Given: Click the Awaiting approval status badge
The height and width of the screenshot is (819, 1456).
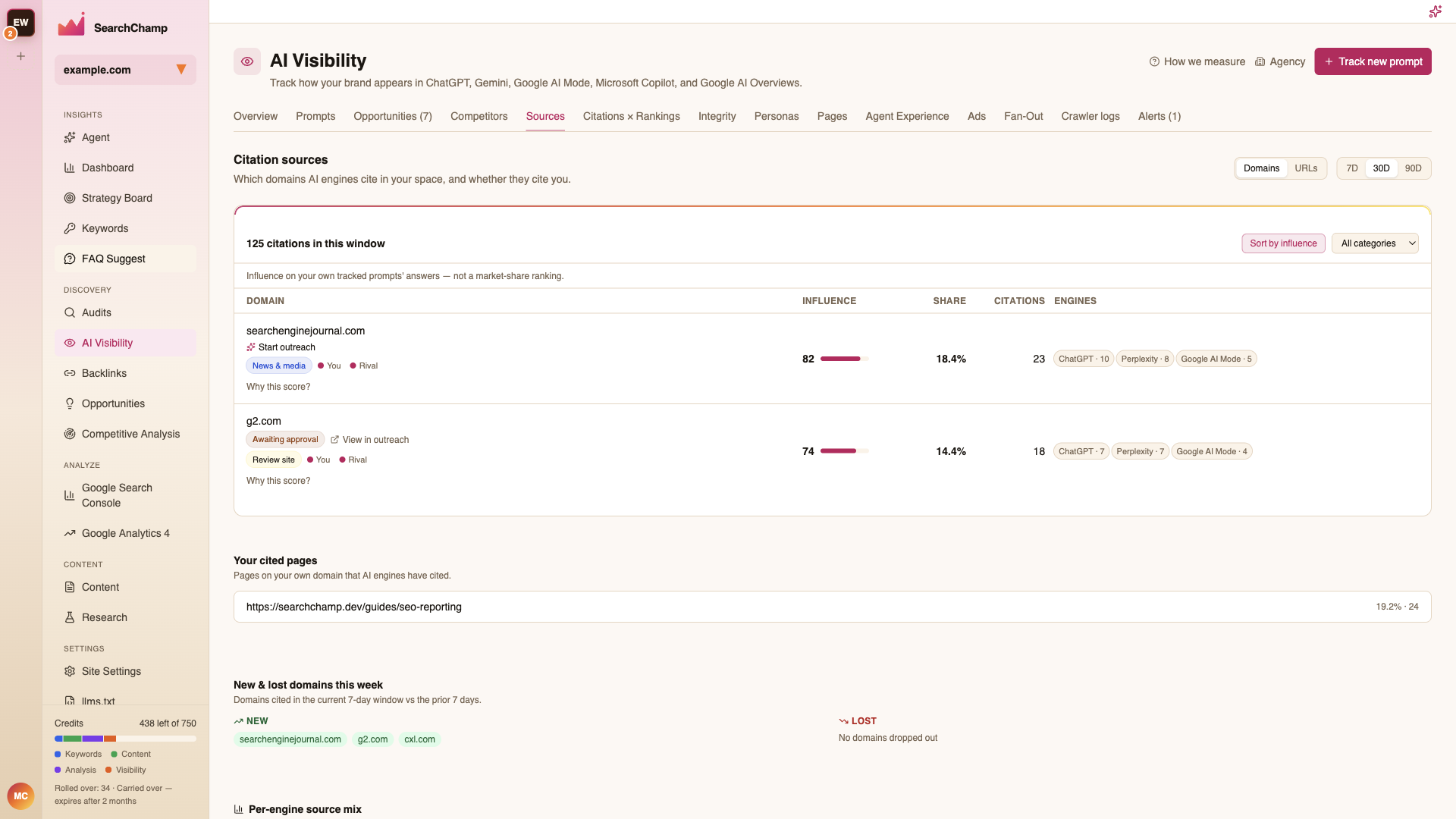Looking at the screenshot, I should point(285,440).
